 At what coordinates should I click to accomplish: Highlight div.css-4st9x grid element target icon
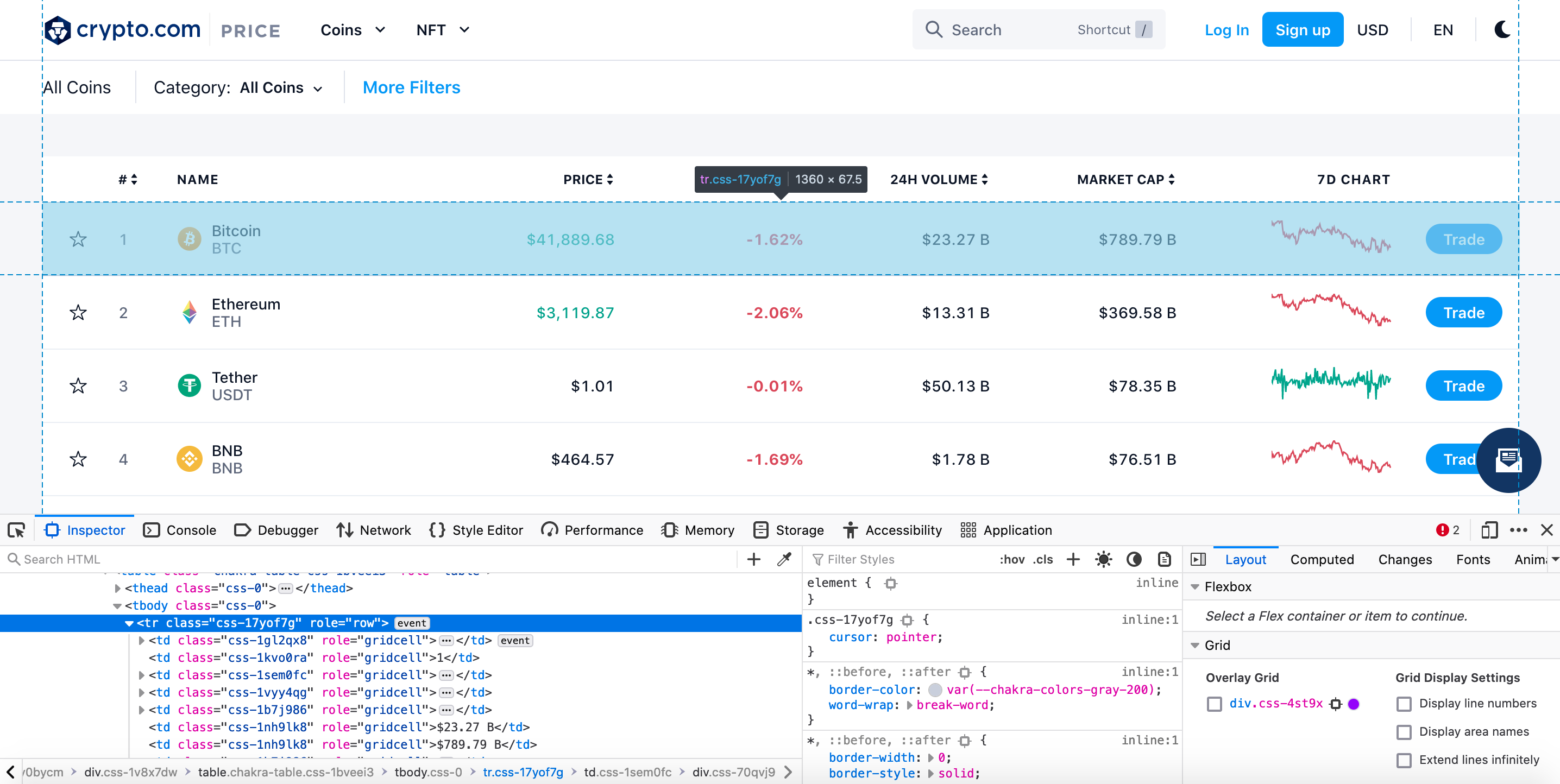(1335, 704)
